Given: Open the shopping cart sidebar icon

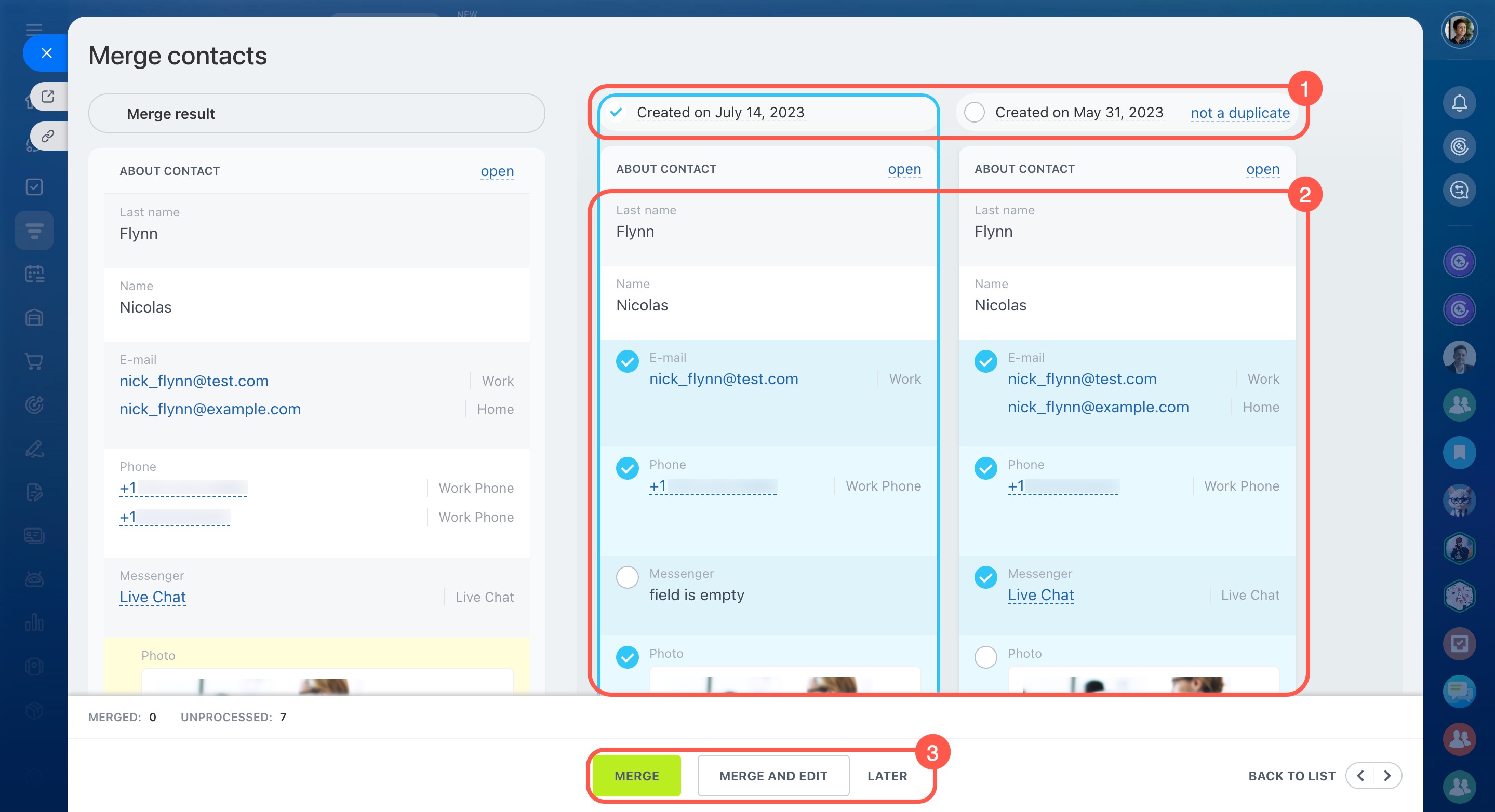Looking at the screenshot, I should pos(34,361).
